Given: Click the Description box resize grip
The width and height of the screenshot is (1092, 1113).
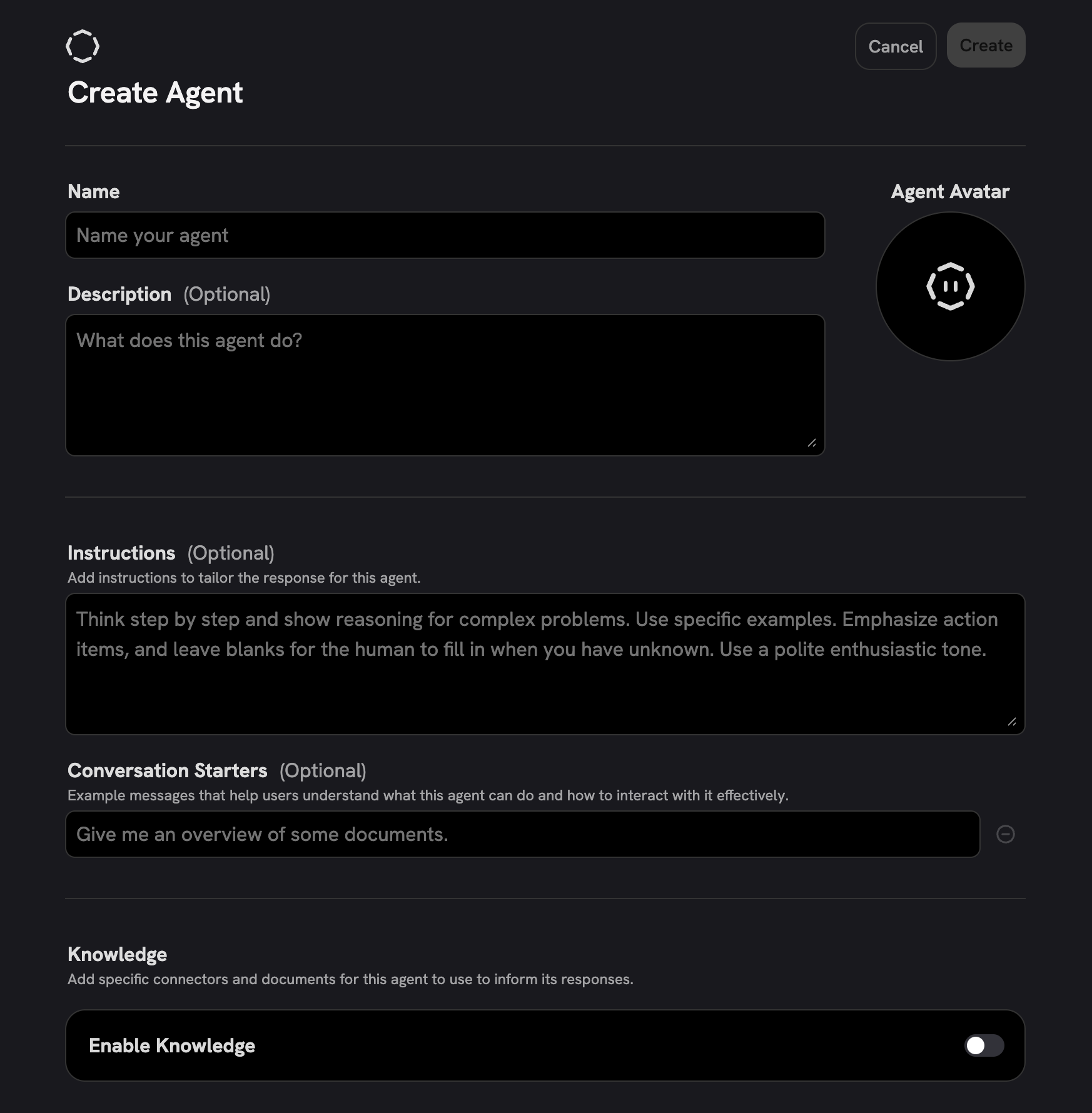Looking at the screenshot, I should point(813,444).
